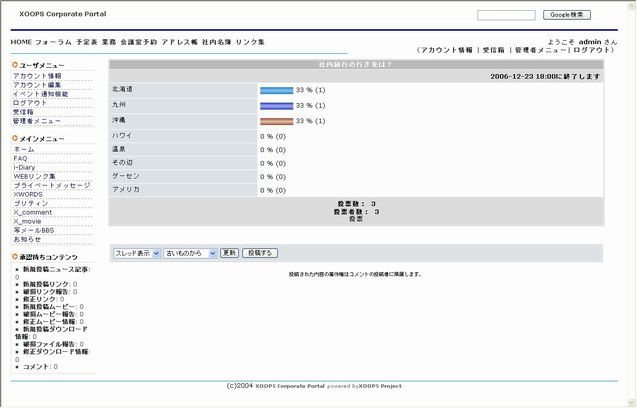Click the Google検索 button
The height and width of the screenshot is (408, 637).
[566, 15]
